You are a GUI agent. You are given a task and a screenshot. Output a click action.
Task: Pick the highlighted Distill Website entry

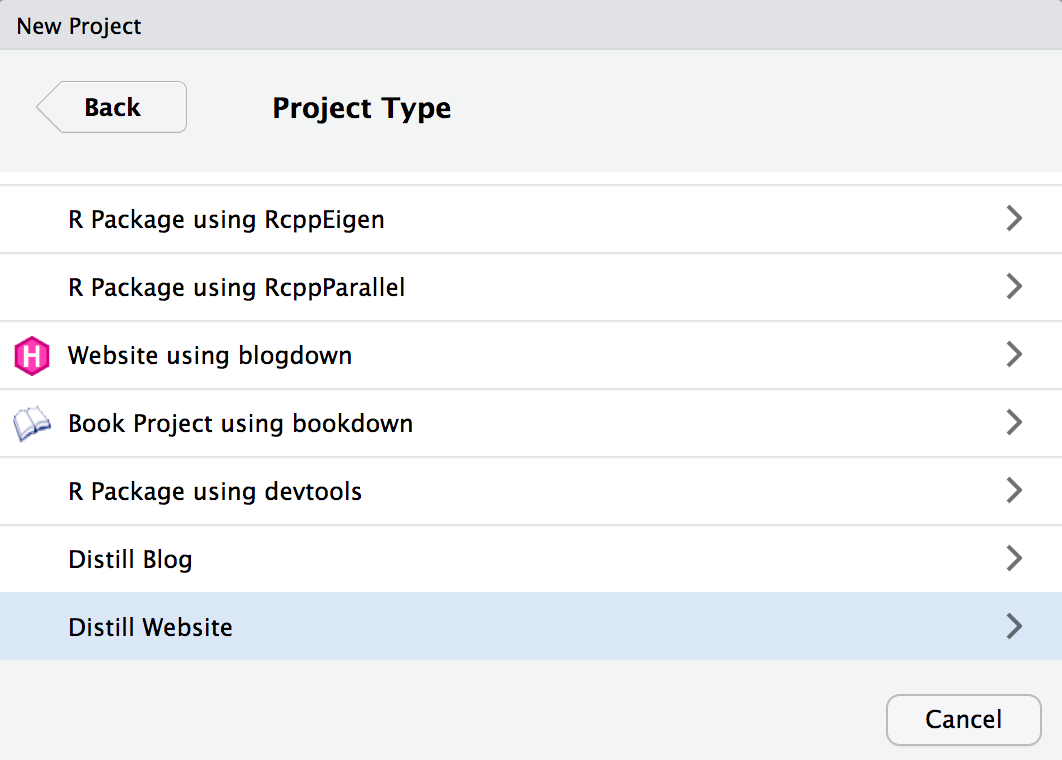[x=150, y=627]
